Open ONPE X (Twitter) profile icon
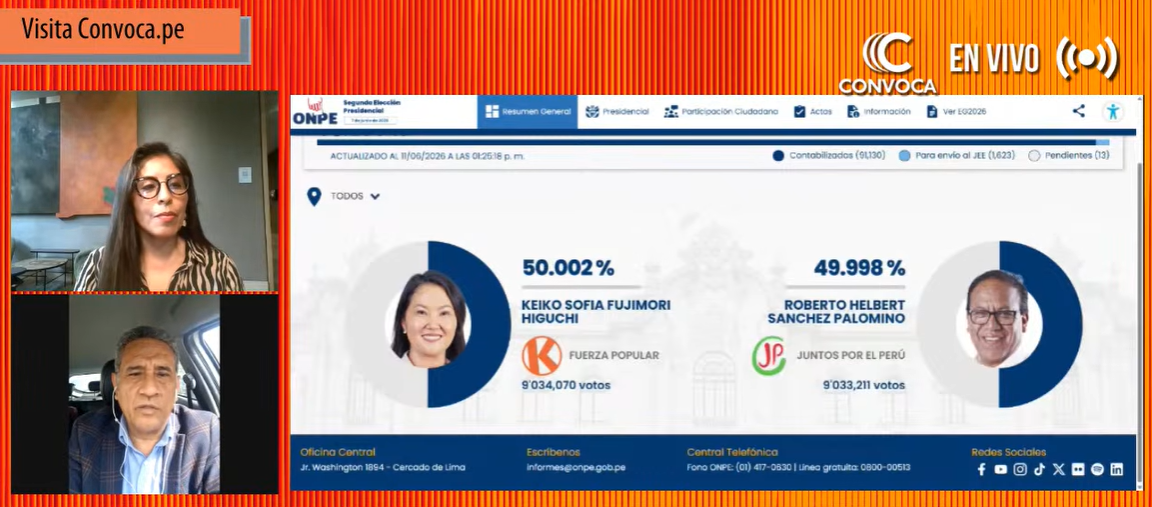Screen dimensions: 1152x507 tap(1058, 470)
